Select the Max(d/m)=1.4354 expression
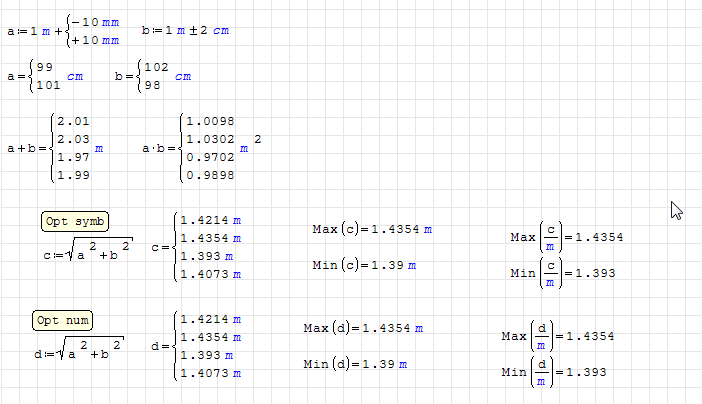702x404 pixels. click(557, 336)
